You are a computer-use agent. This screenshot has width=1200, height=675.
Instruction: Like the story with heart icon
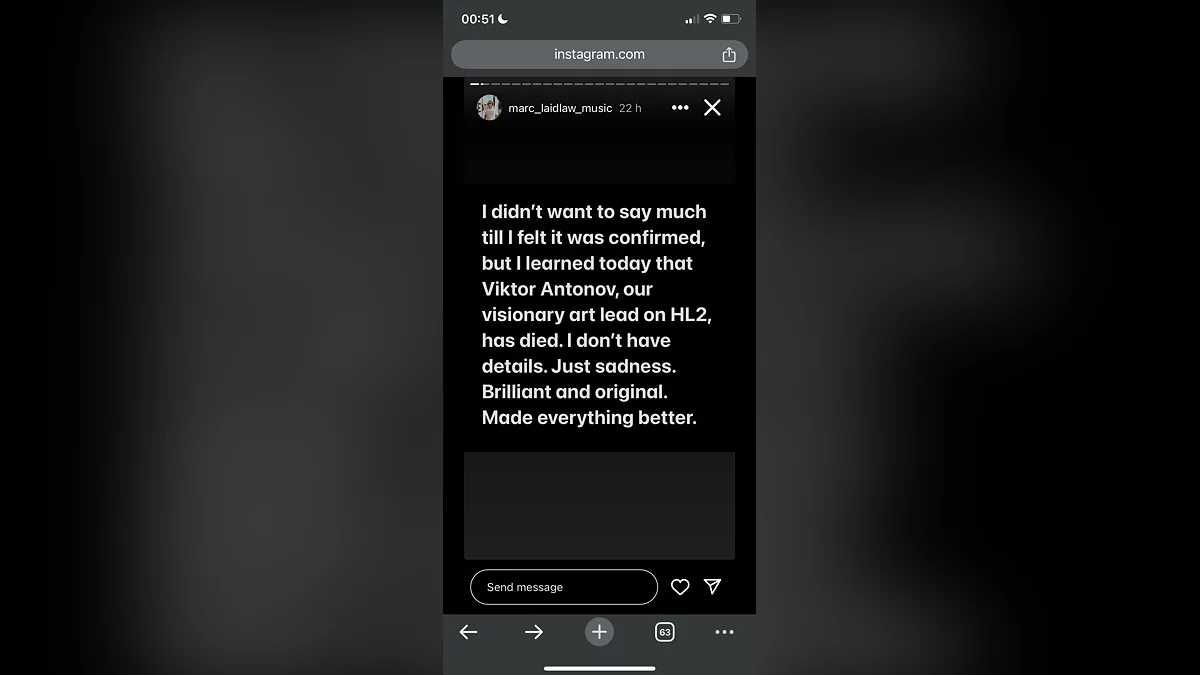tap(680, 587)
